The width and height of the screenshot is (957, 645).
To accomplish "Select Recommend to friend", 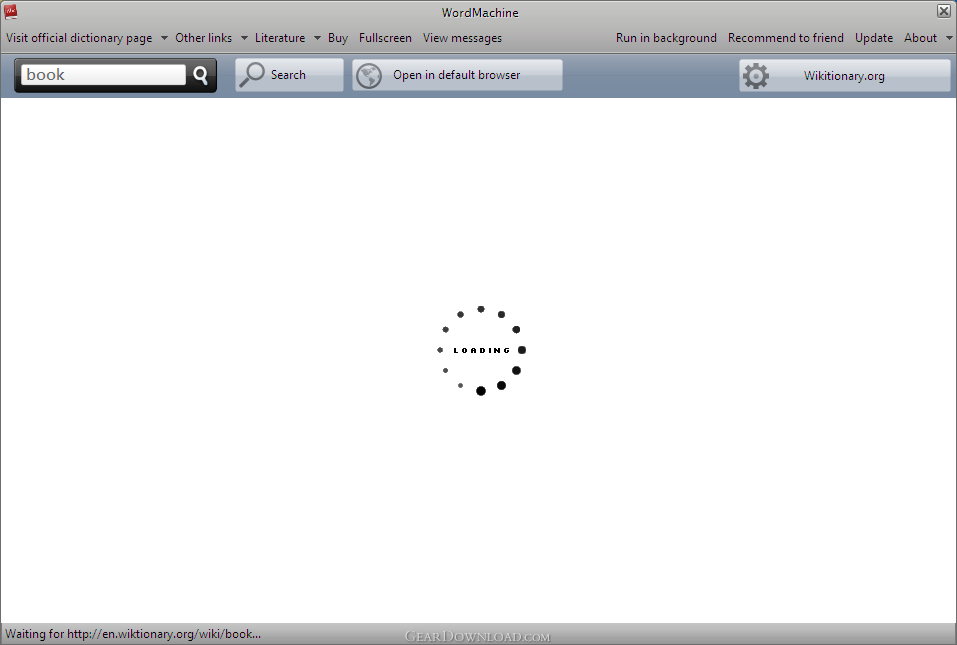I will pos(785,38).
